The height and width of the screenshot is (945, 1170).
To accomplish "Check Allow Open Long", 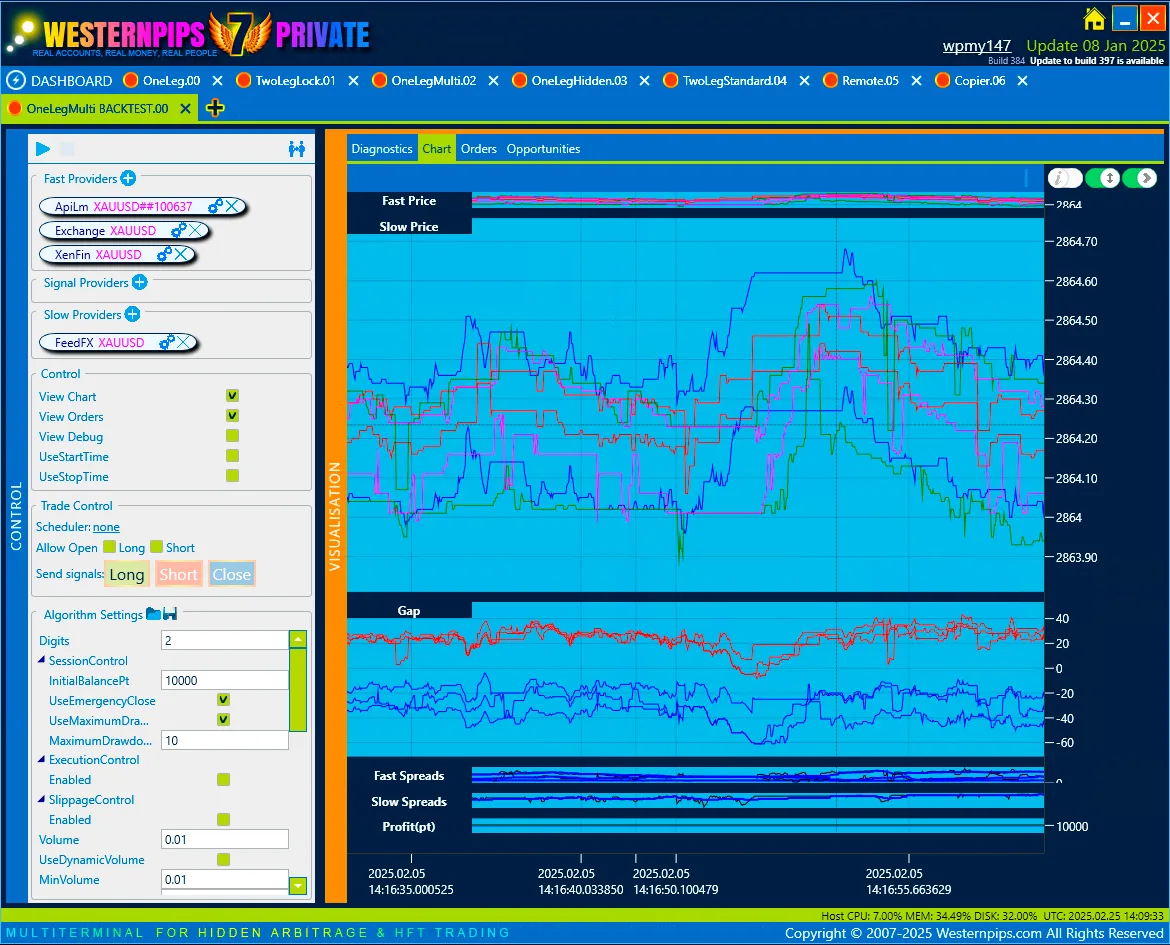I will coord(110,546).
